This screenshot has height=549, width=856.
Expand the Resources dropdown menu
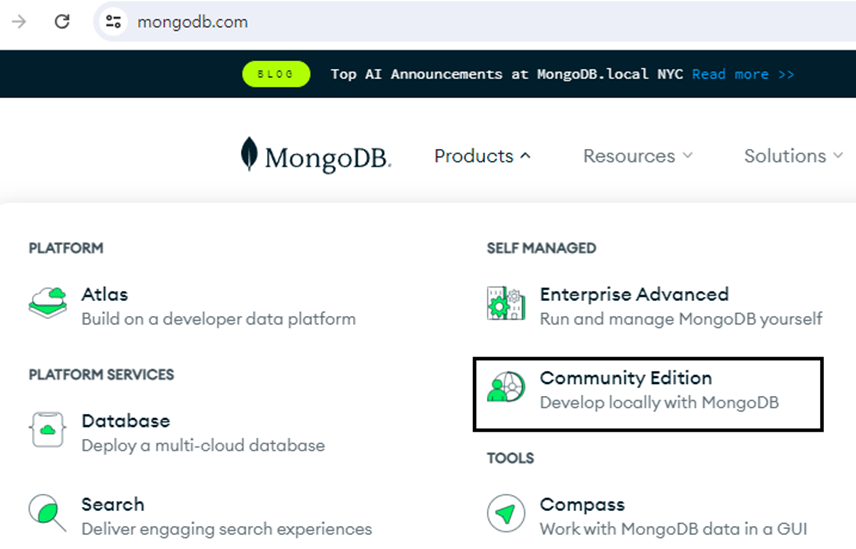point(637,156)
